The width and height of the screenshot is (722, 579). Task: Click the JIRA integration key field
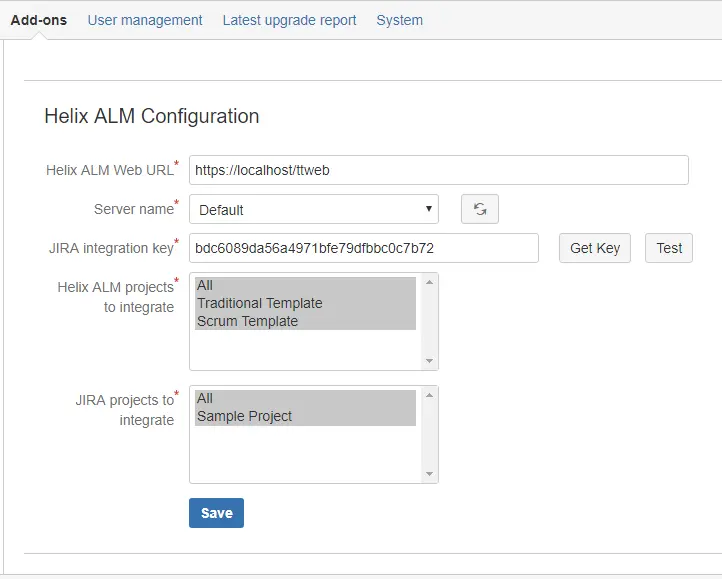click(364, 248)
